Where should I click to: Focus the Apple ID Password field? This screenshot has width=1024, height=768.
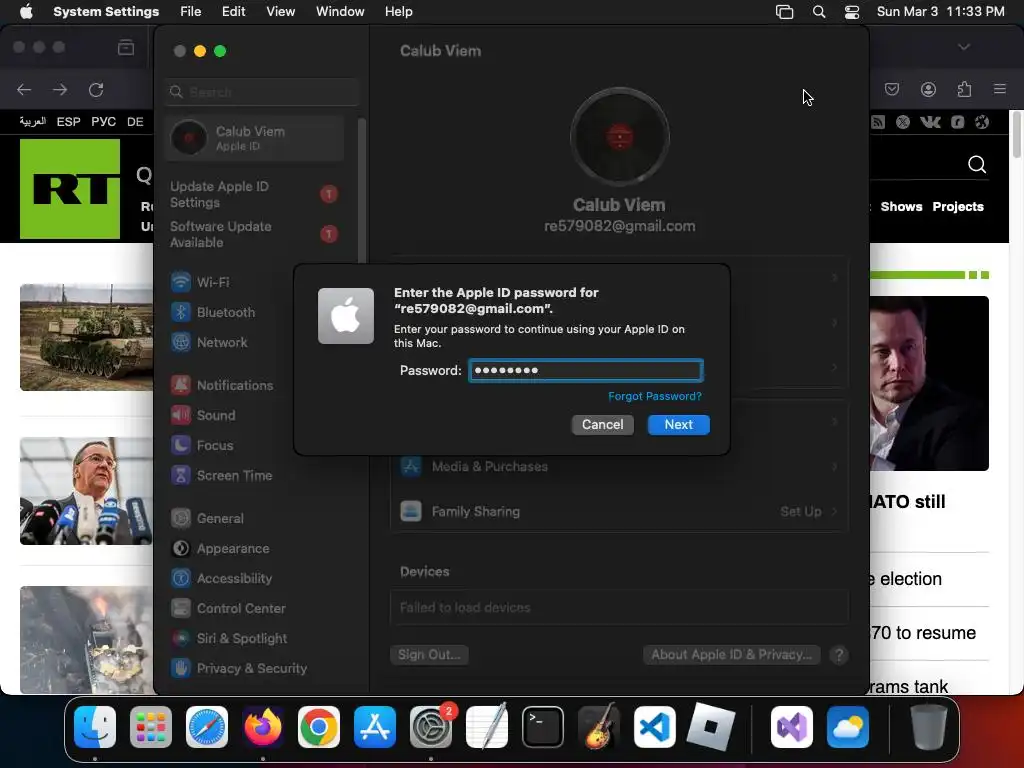coord(586,370)
